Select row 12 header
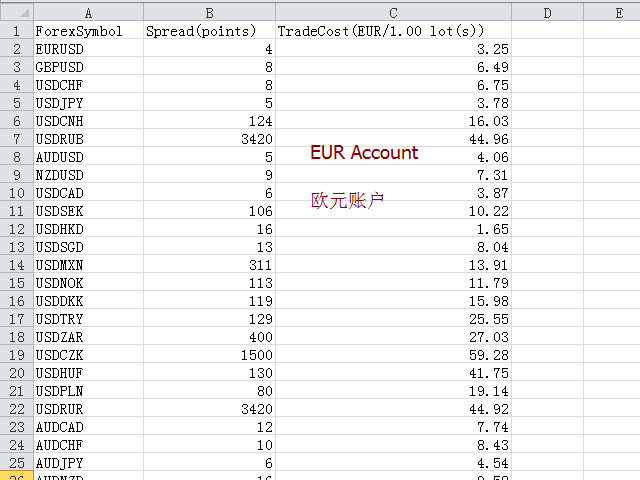Screen dimensions: 640x480 point(16,229)
